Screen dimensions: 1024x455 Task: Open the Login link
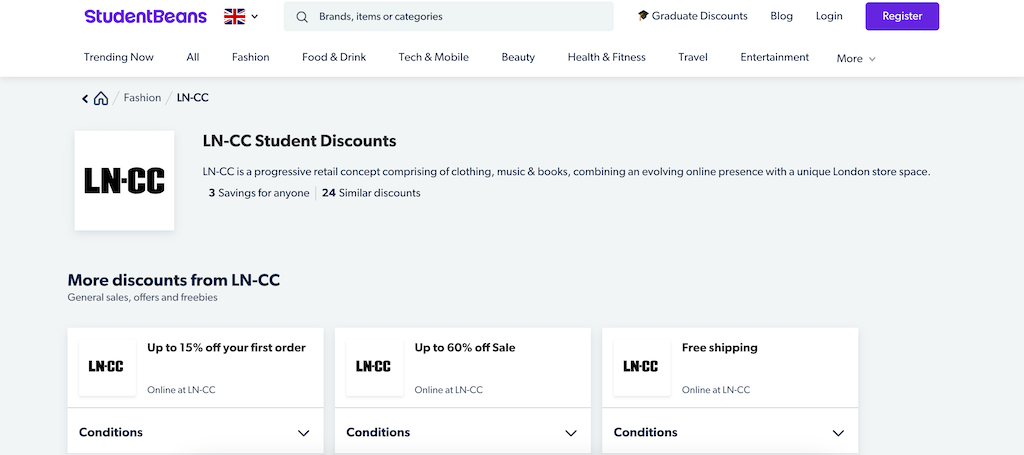(829, 16)
